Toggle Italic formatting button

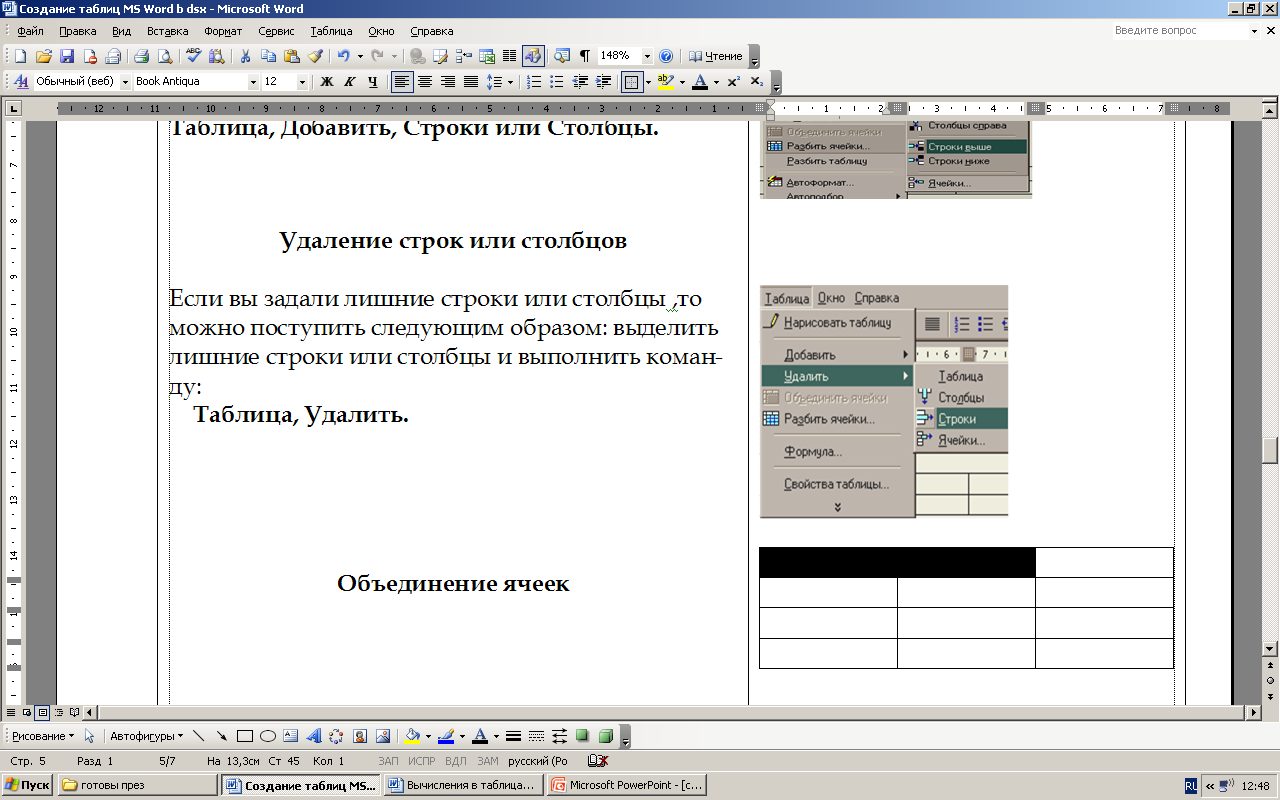(350, 82)
